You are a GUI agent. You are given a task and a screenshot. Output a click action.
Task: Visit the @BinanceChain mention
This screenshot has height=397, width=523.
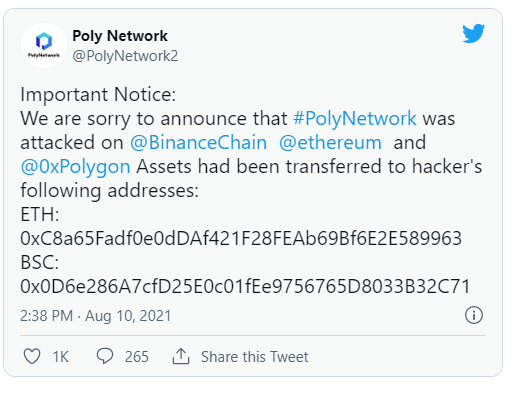[198, 142]
